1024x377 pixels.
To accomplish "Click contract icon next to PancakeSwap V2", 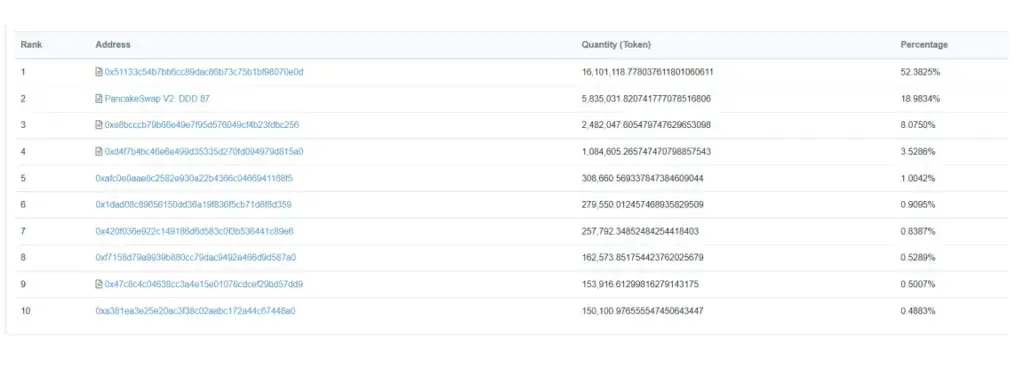I will coord(99,99).
